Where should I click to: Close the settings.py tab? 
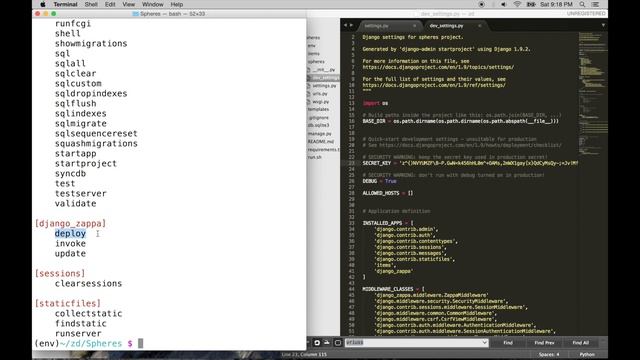[x=415, y=26]
